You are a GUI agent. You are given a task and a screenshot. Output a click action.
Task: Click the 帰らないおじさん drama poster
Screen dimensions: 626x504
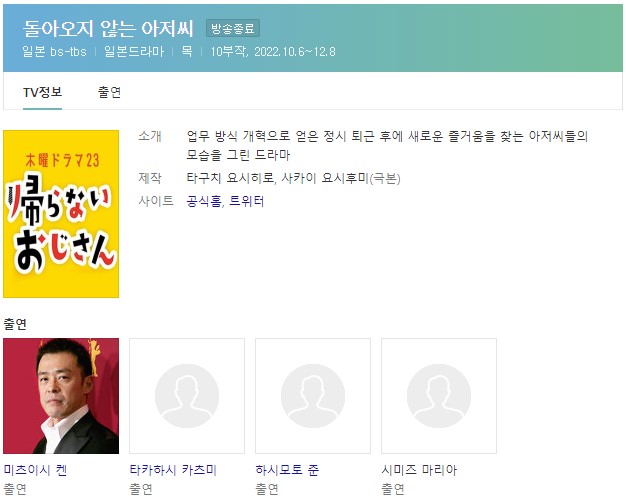click(61, 214)
